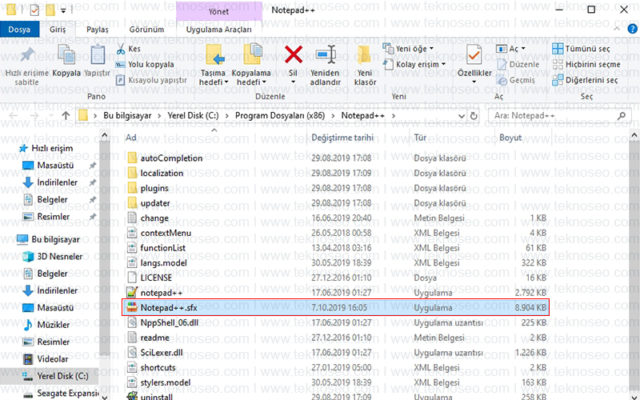Switch to the Giriş ribbon tab
The width and height of the screenshot is (640, 400).
pos(58,30)
